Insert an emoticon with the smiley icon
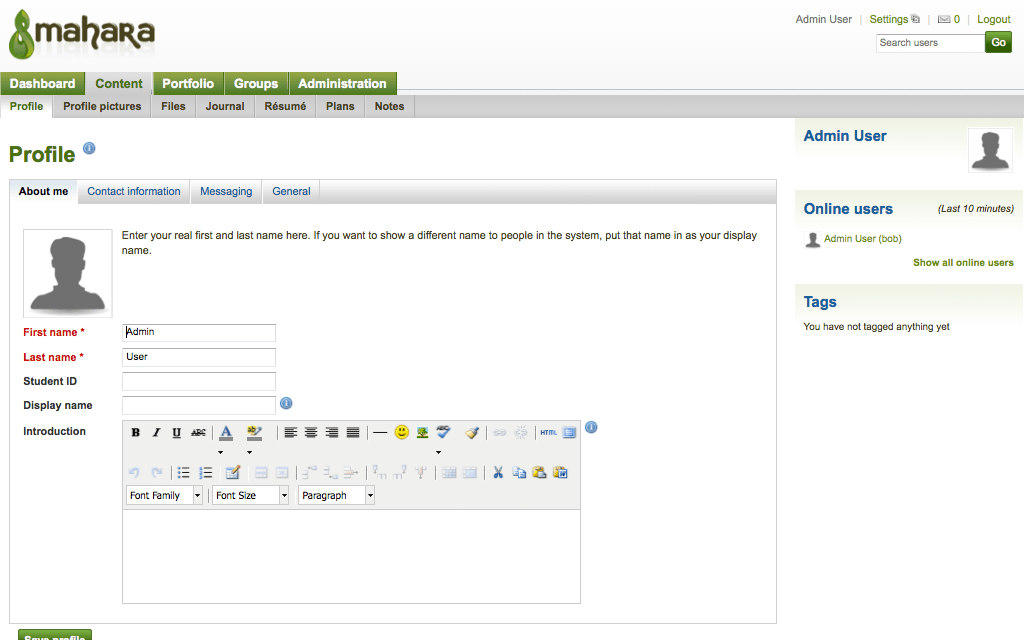This screenshot has width=1024, height=640. 402,433
